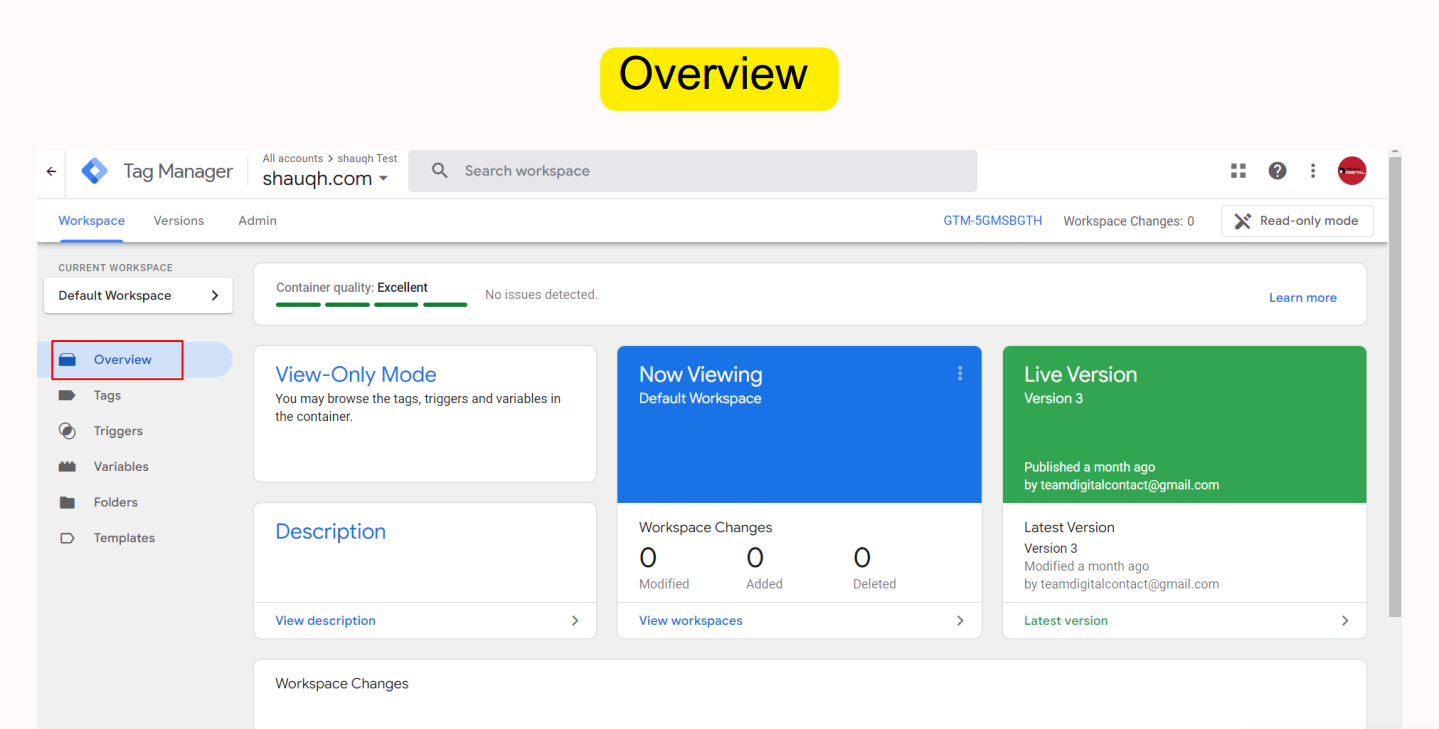
Task: Click the GTM-5GMSBGTH container ID link
Action: click(993, 221)
